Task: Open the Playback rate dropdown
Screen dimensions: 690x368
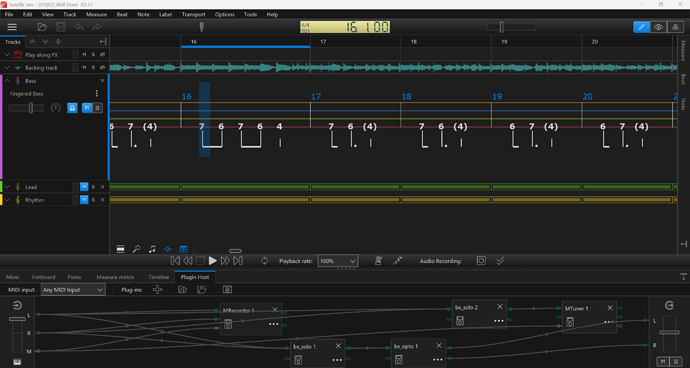Action: click(338, 261)
